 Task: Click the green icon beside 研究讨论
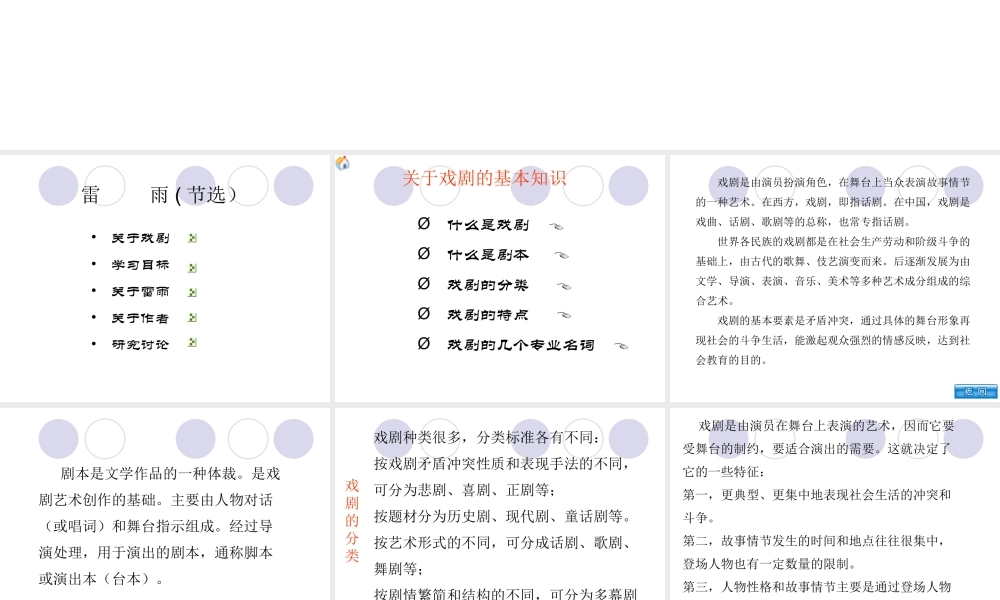(x=192, y=342)
